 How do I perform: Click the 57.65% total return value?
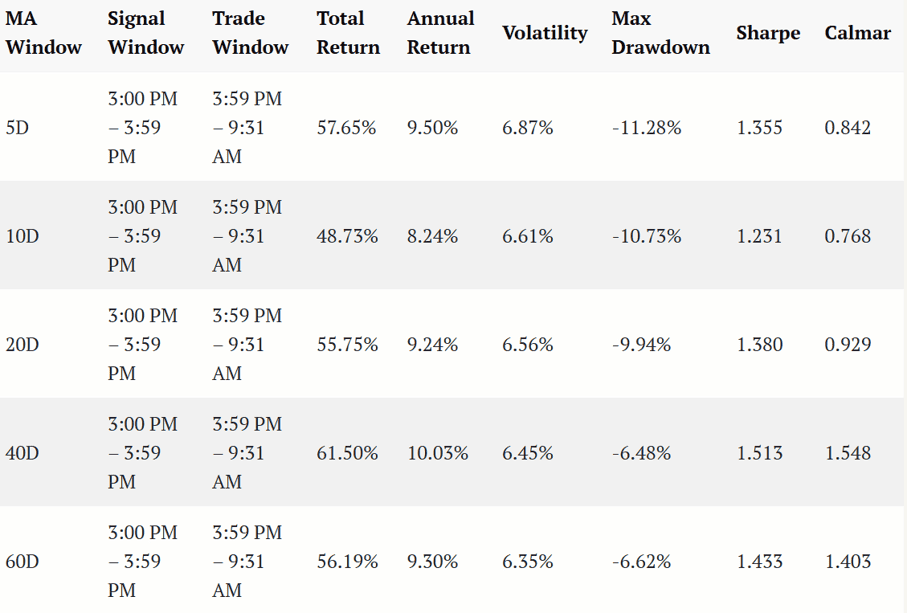[x=346, y=127]
